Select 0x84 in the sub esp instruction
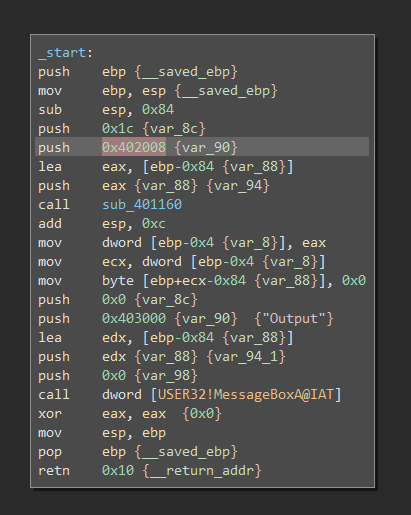This screenshot has width=411, height=515. (158, 109)
